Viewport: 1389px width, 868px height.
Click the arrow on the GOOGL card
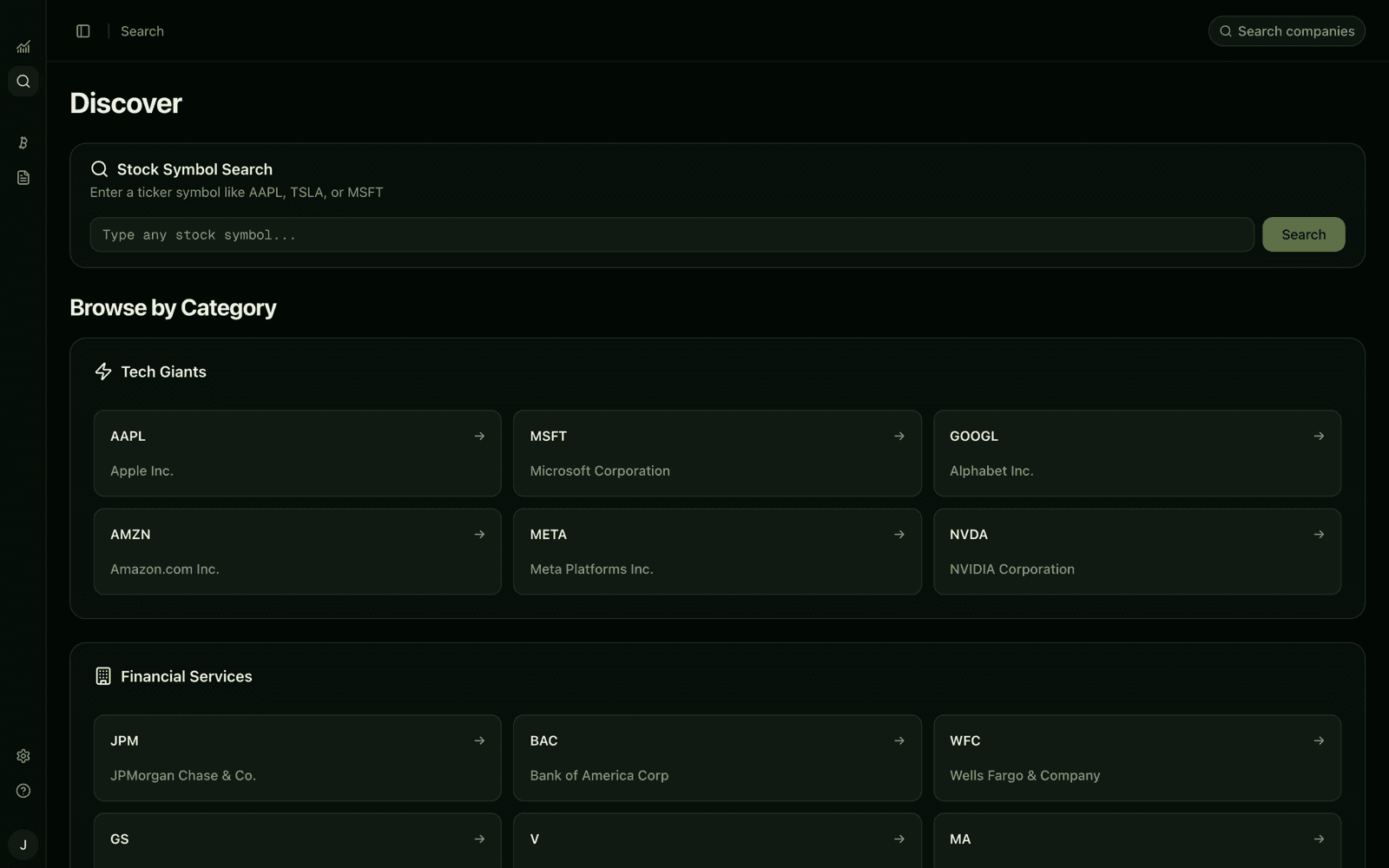click(1319, 436)
